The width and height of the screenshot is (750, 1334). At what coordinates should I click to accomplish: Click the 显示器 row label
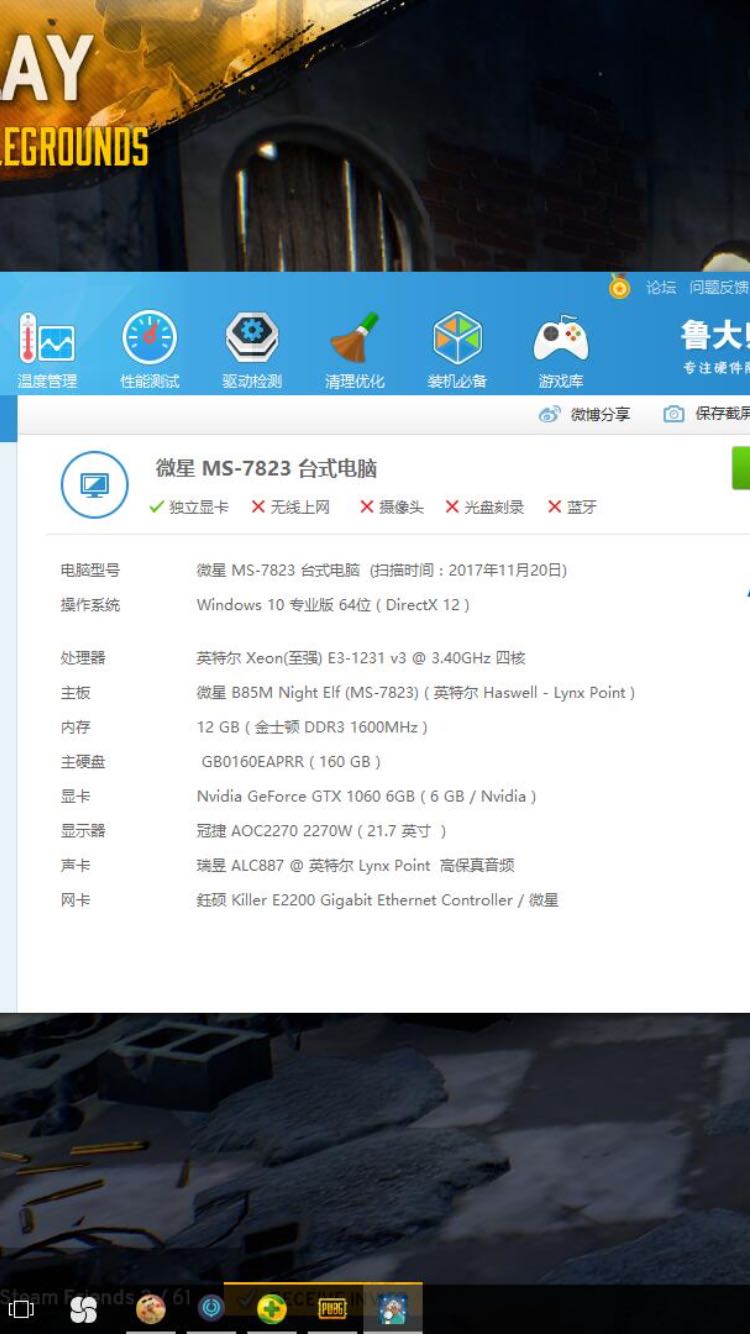click(83, 831)
